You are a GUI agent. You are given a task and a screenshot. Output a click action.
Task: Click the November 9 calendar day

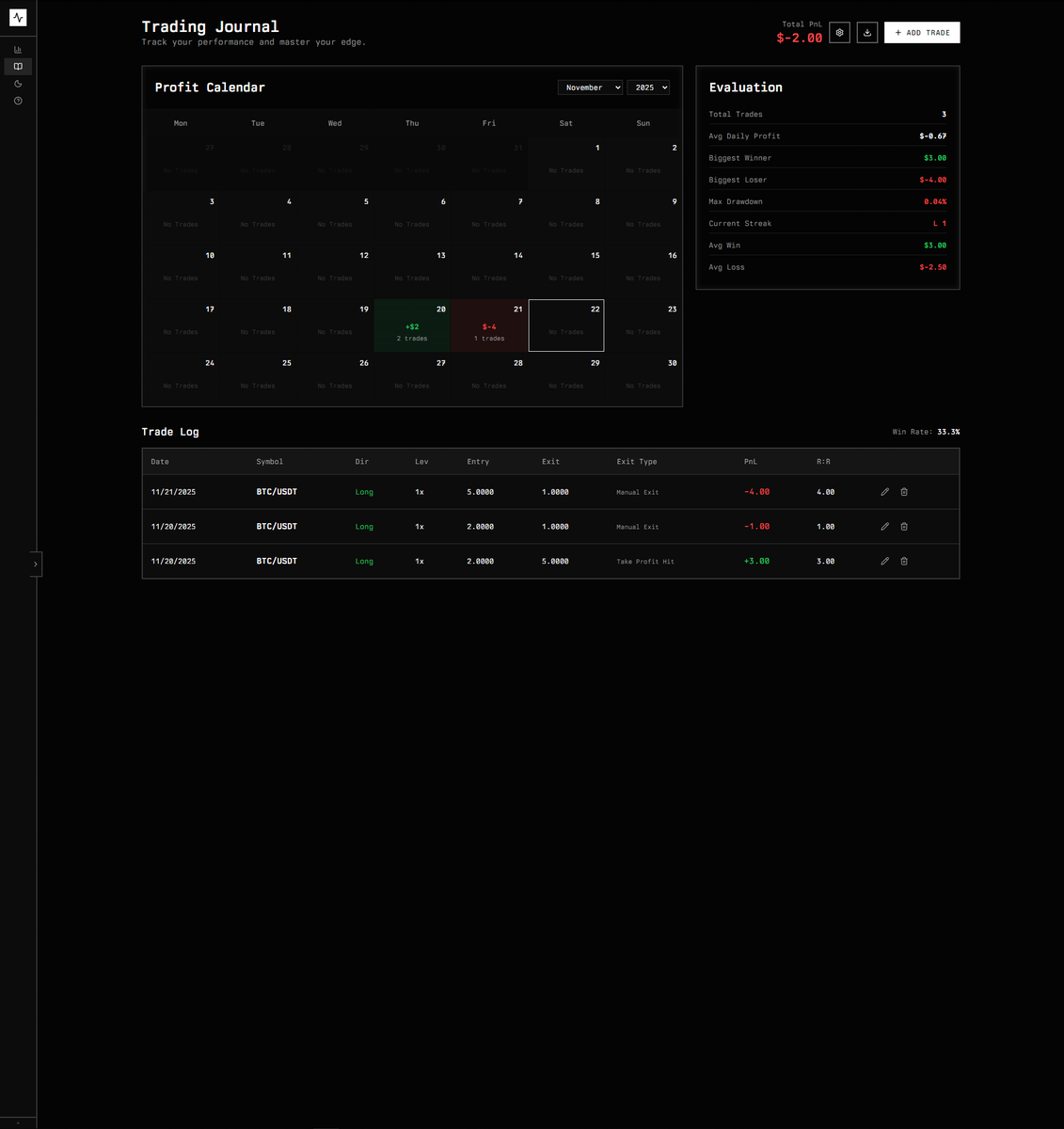tap(643, 217)
